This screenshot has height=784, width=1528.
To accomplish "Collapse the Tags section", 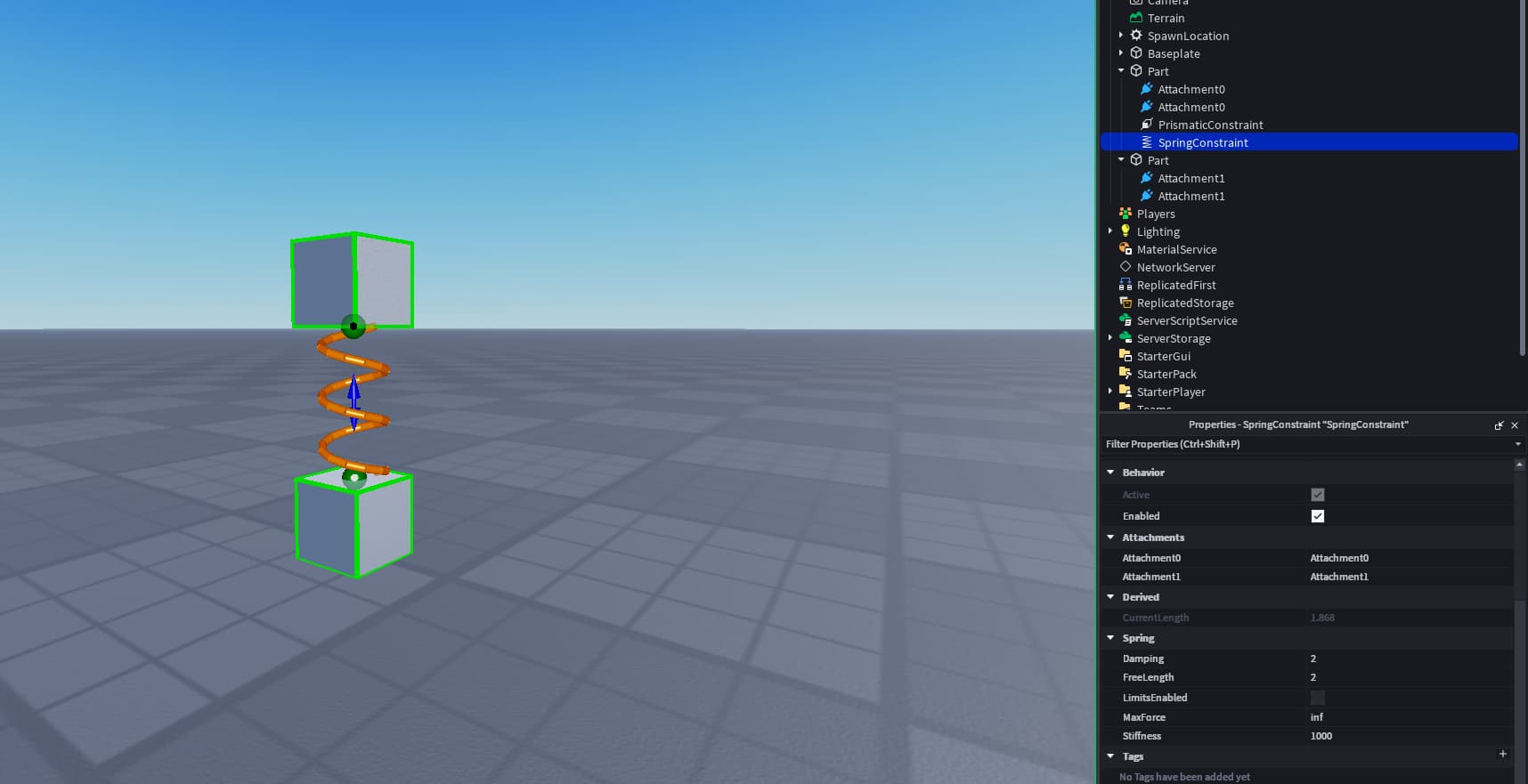I will click(x=1110, y=756).
